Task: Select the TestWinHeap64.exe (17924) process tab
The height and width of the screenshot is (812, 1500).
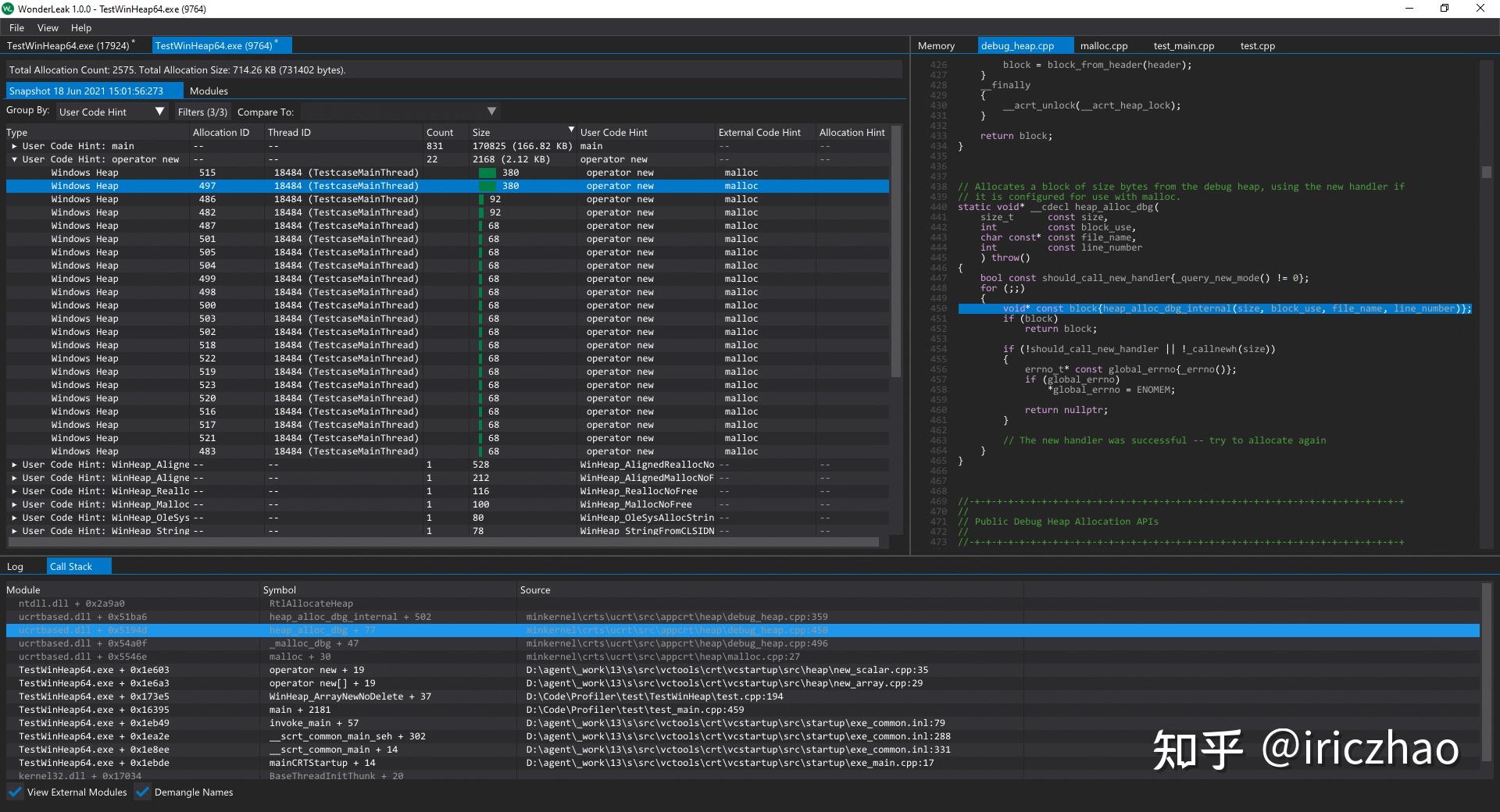Action: click(69, 46)
